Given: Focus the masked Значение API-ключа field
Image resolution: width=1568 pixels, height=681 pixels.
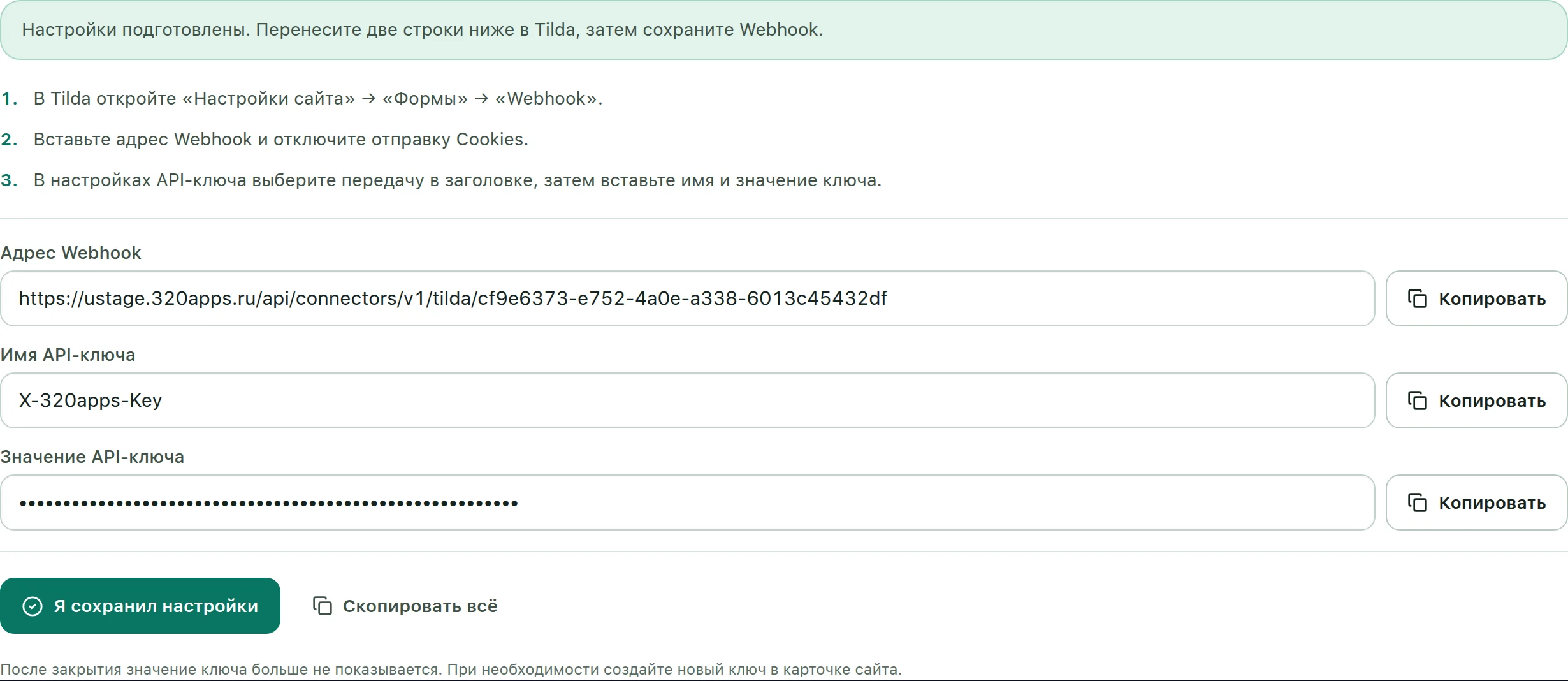Looking at the screenshot, I should pos(687,502).
